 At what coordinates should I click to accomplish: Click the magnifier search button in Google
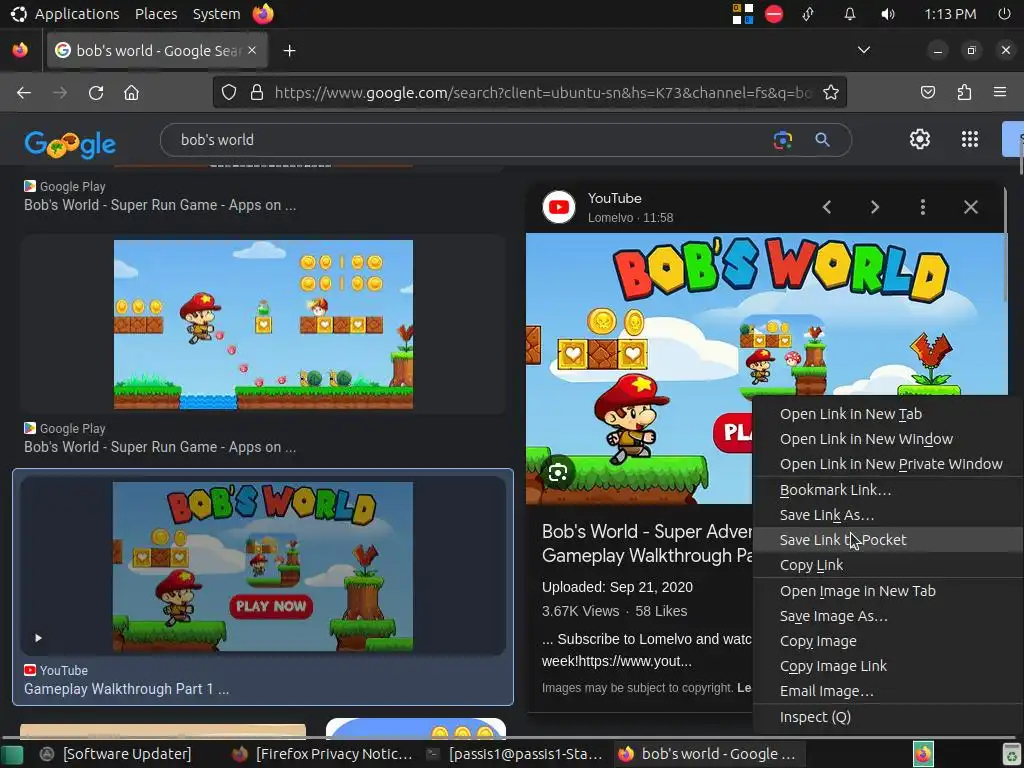pyautogui.click(x=822, y=140)
